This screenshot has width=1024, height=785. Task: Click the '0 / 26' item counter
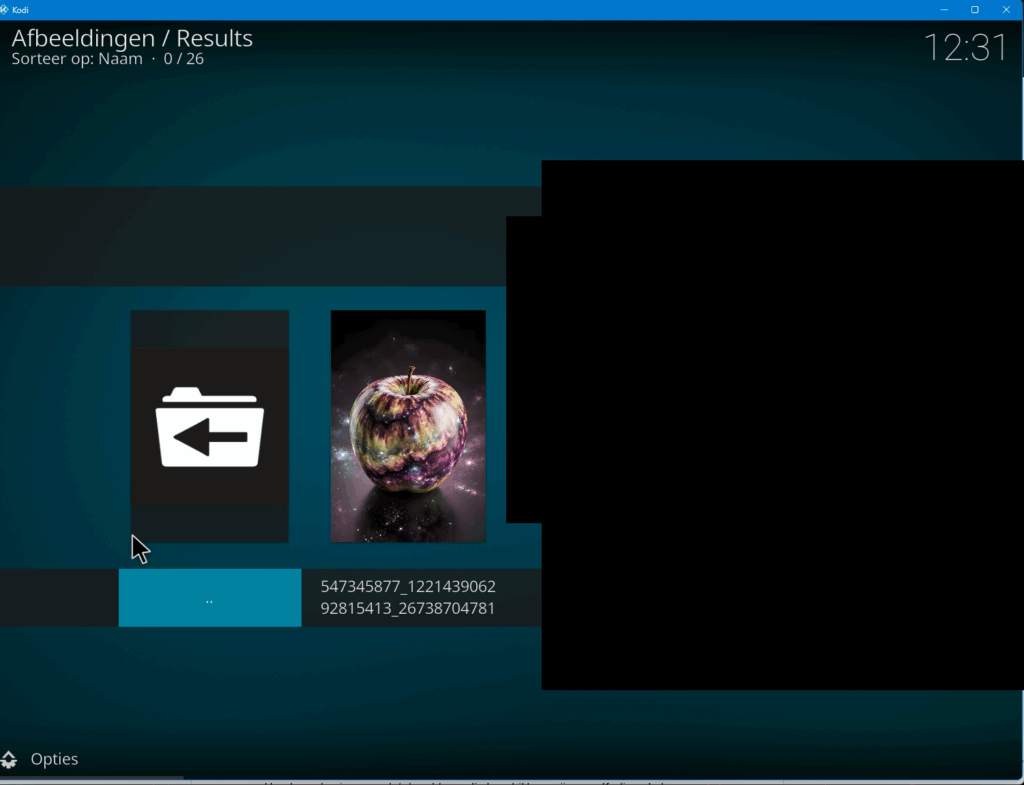184,59
